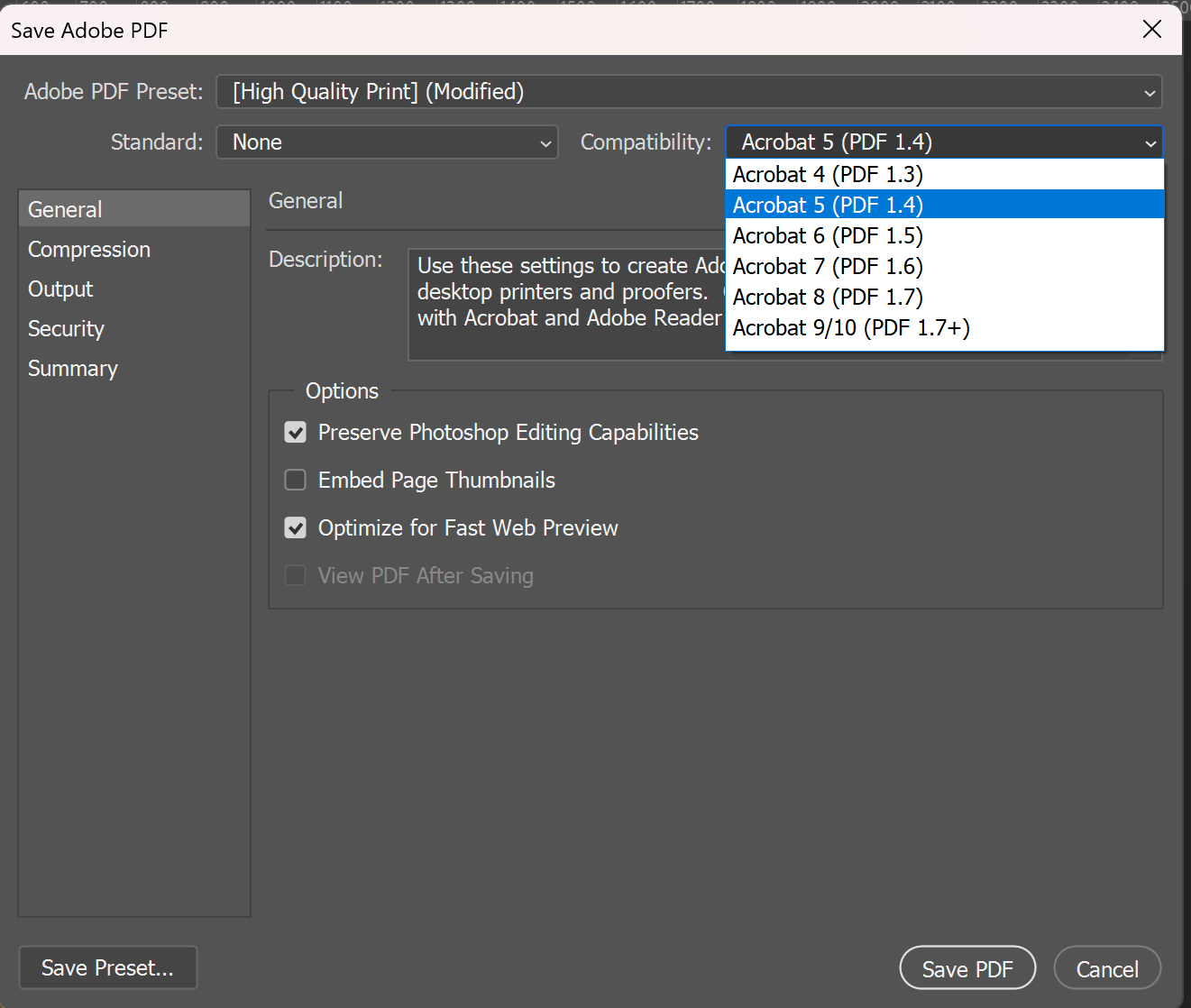Select Acrobat 9/10 (PDF 1.7+) option
Viewport: 1191px width, 1008px height.
851,328
